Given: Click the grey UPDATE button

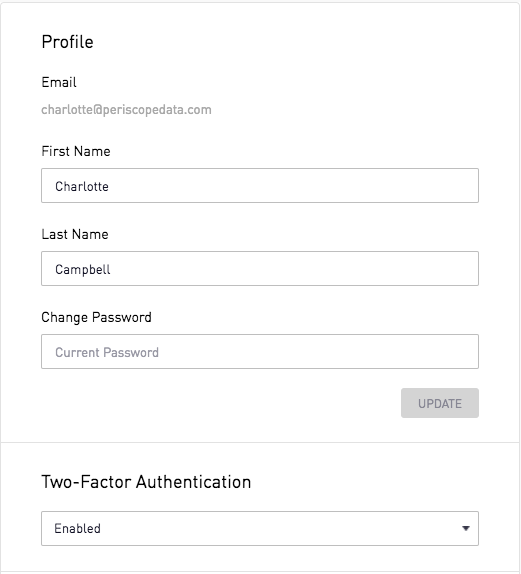Looking at the screenshot, I should [440, 403].
